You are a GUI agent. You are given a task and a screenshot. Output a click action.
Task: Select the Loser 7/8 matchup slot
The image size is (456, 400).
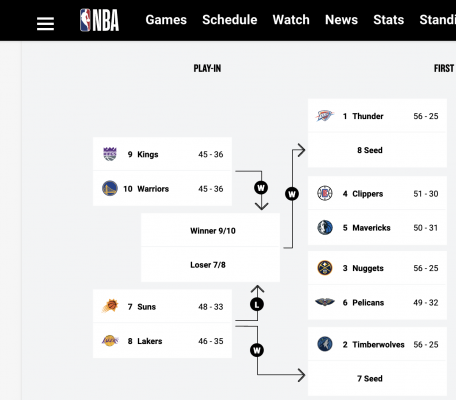tap(210, 265)
